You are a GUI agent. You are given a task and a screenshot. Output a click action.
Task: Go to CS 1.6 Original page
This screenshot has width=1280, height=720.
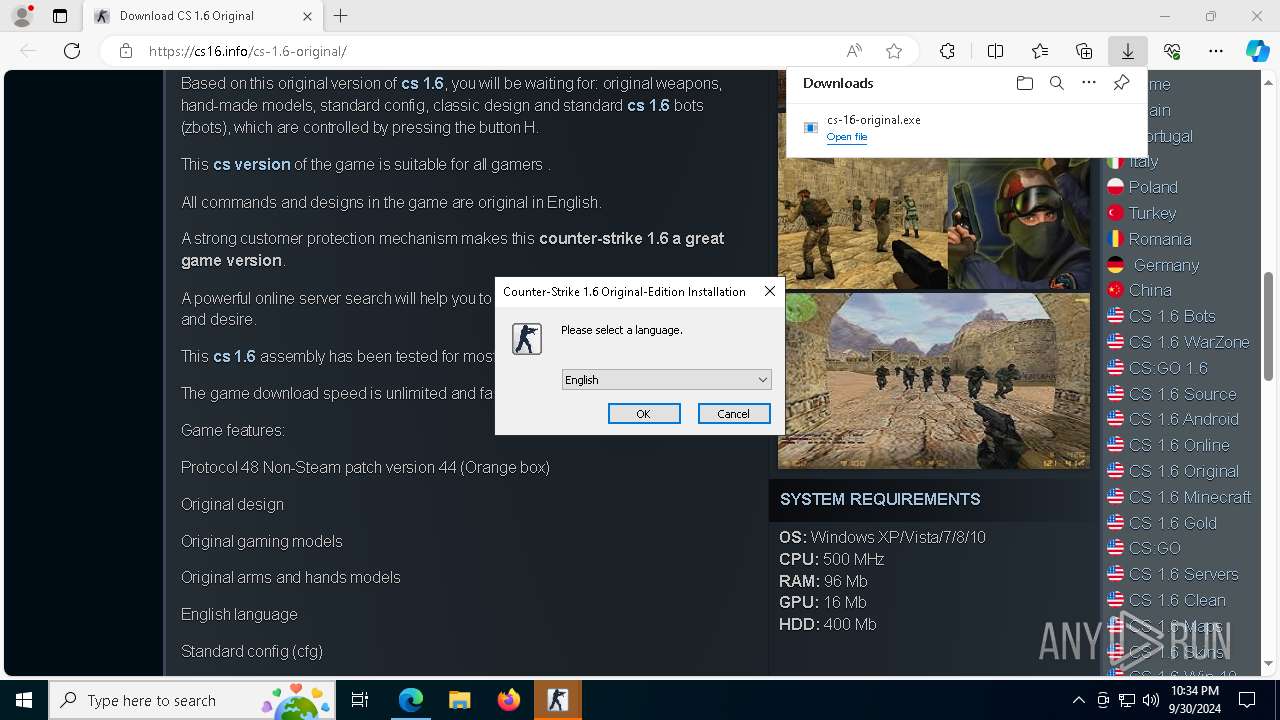point(1184,471)
